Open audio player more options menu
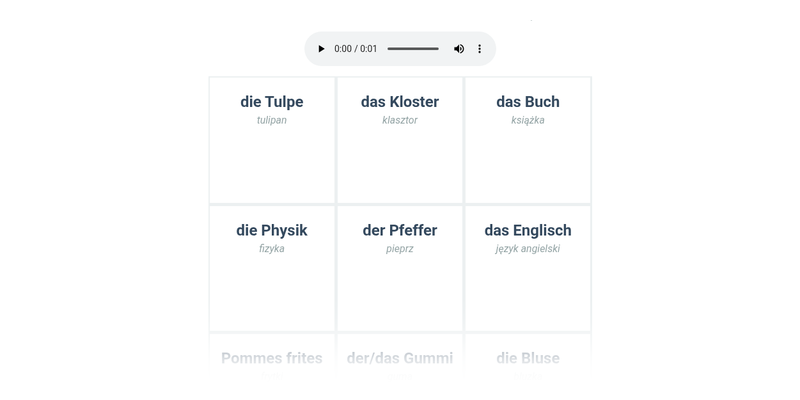800x400 pixels. [479, 49]
